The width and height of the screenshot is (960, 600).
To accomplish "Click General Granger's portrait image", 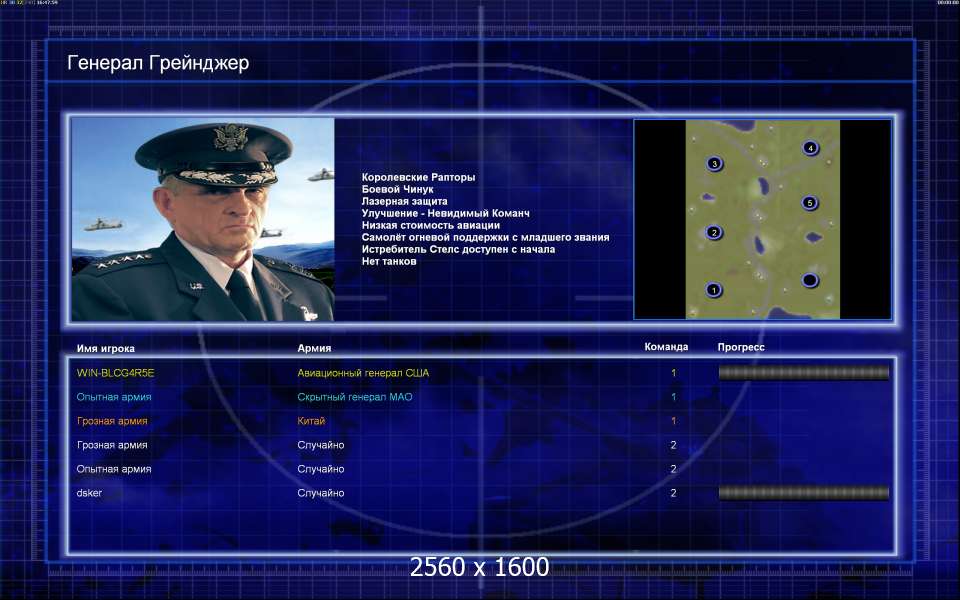I will coord(203,220).
